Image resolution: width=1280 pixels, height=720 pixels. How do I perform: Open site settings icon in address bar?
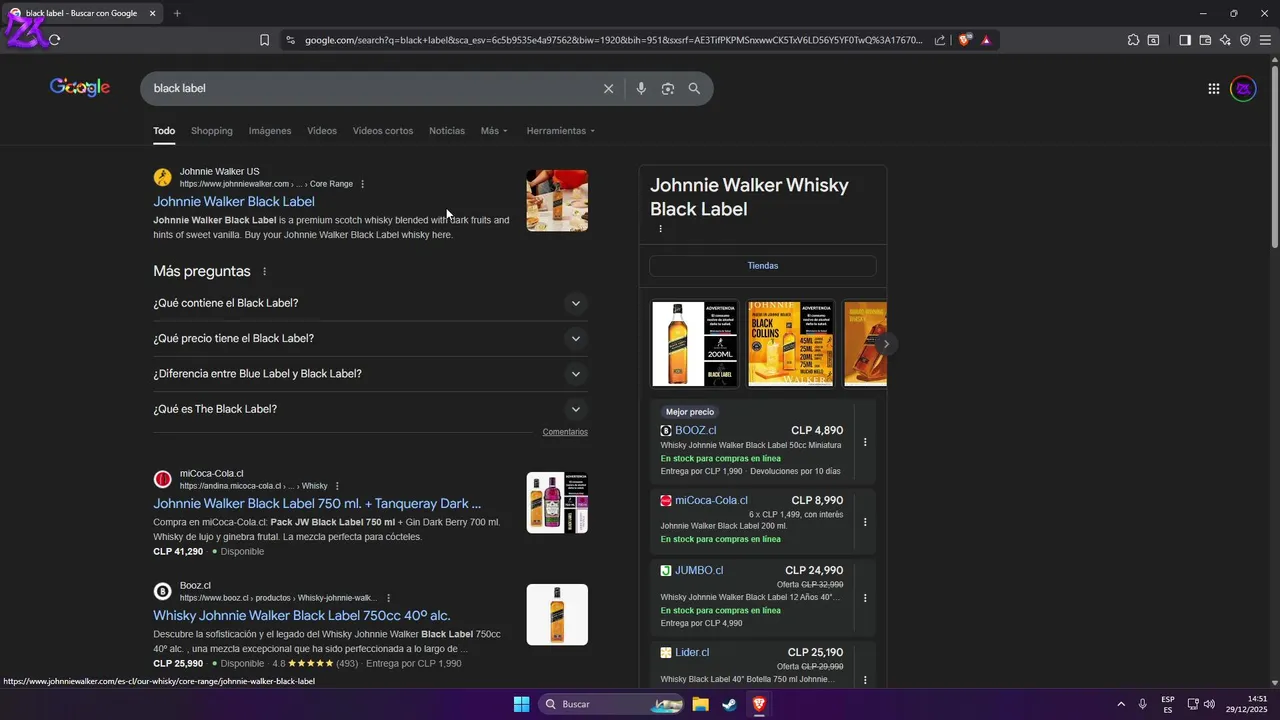pyautogui.click(x=290, y=40)
